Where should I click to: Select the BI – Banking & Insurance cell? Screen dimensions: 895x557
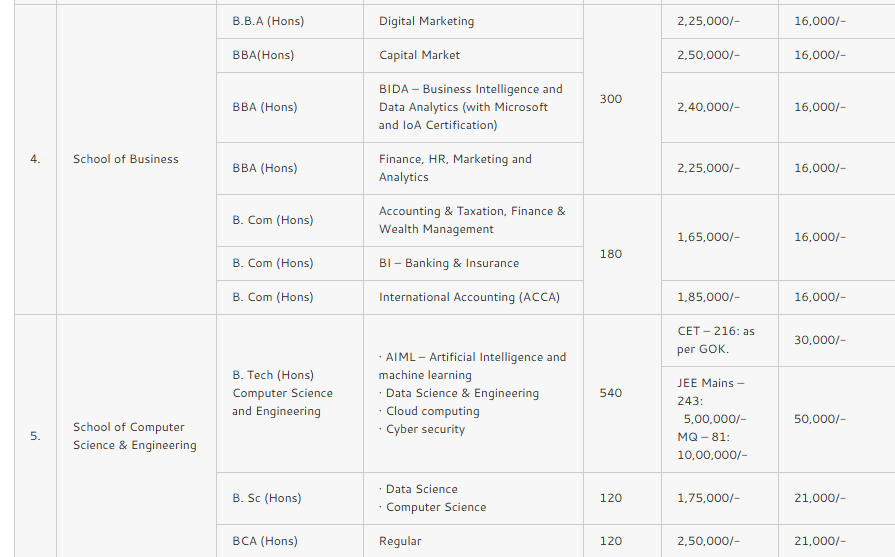point(449,263)
